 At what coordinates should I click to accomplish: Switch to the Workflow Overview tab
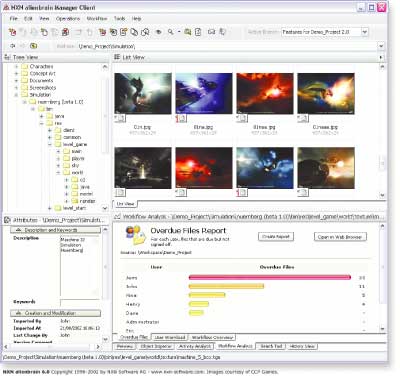[212, 338]
